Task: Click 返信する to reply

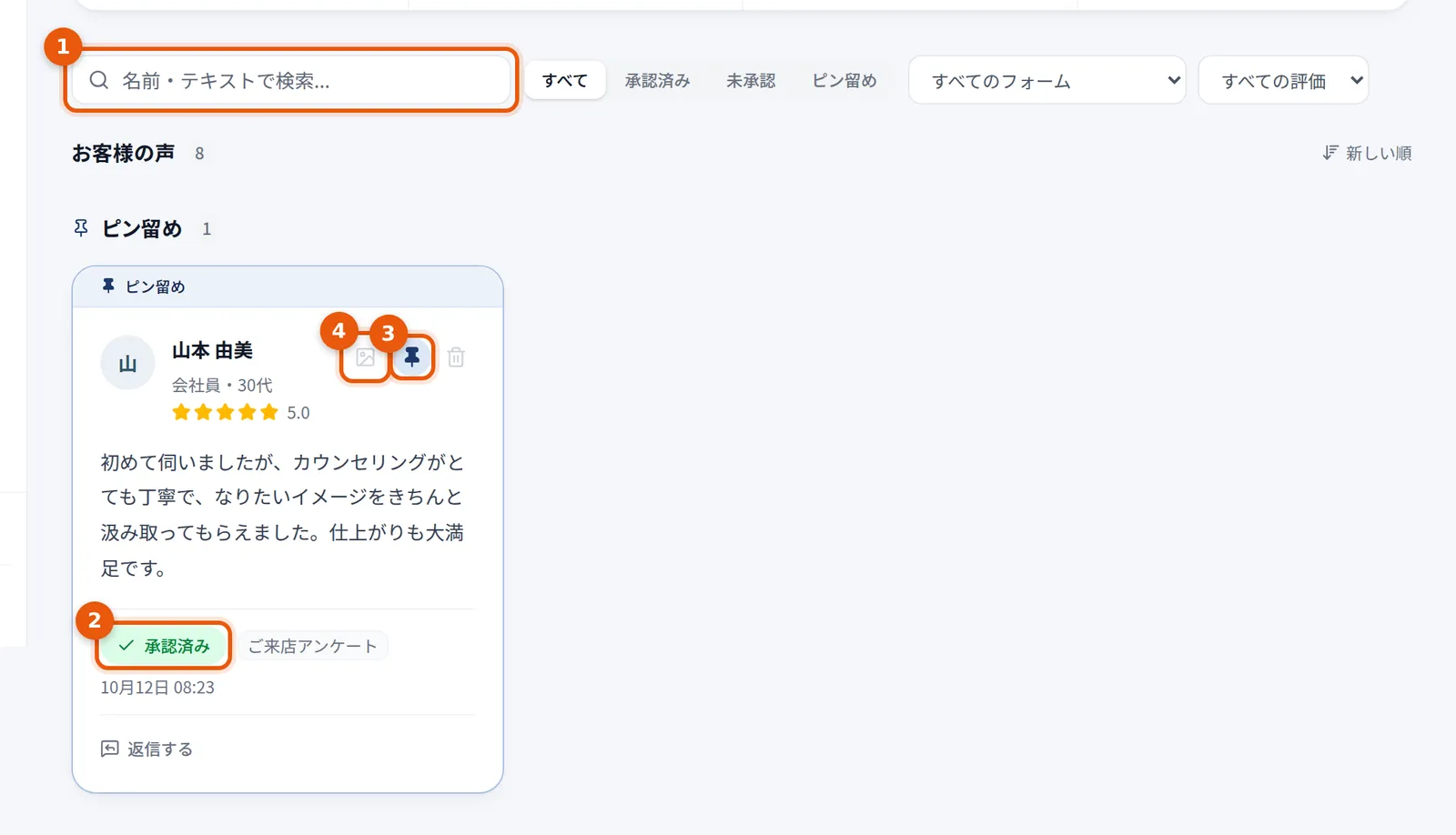Action: click(x=147, y=749)
